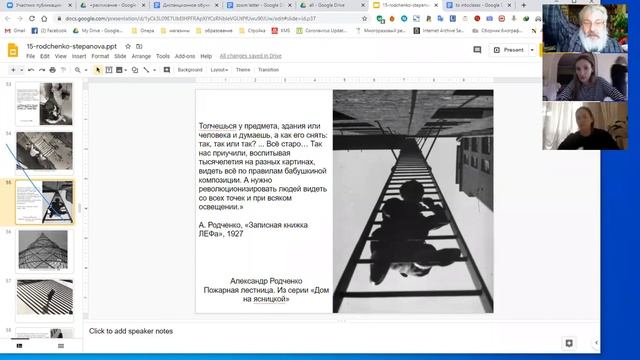
Task: Select the Shape tool
Action: tap(135, 70)
